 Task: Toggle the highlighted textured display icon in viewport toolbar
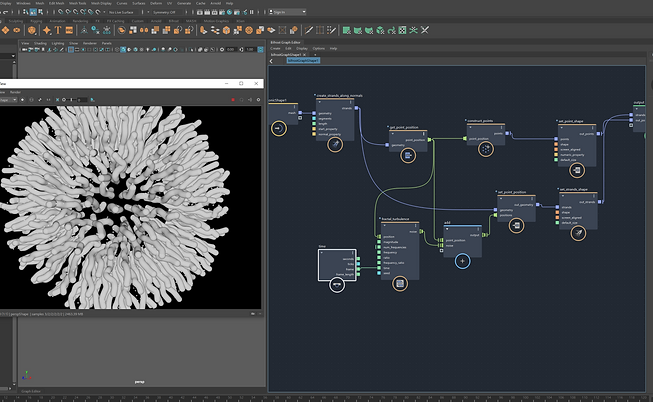click(123, 50)
